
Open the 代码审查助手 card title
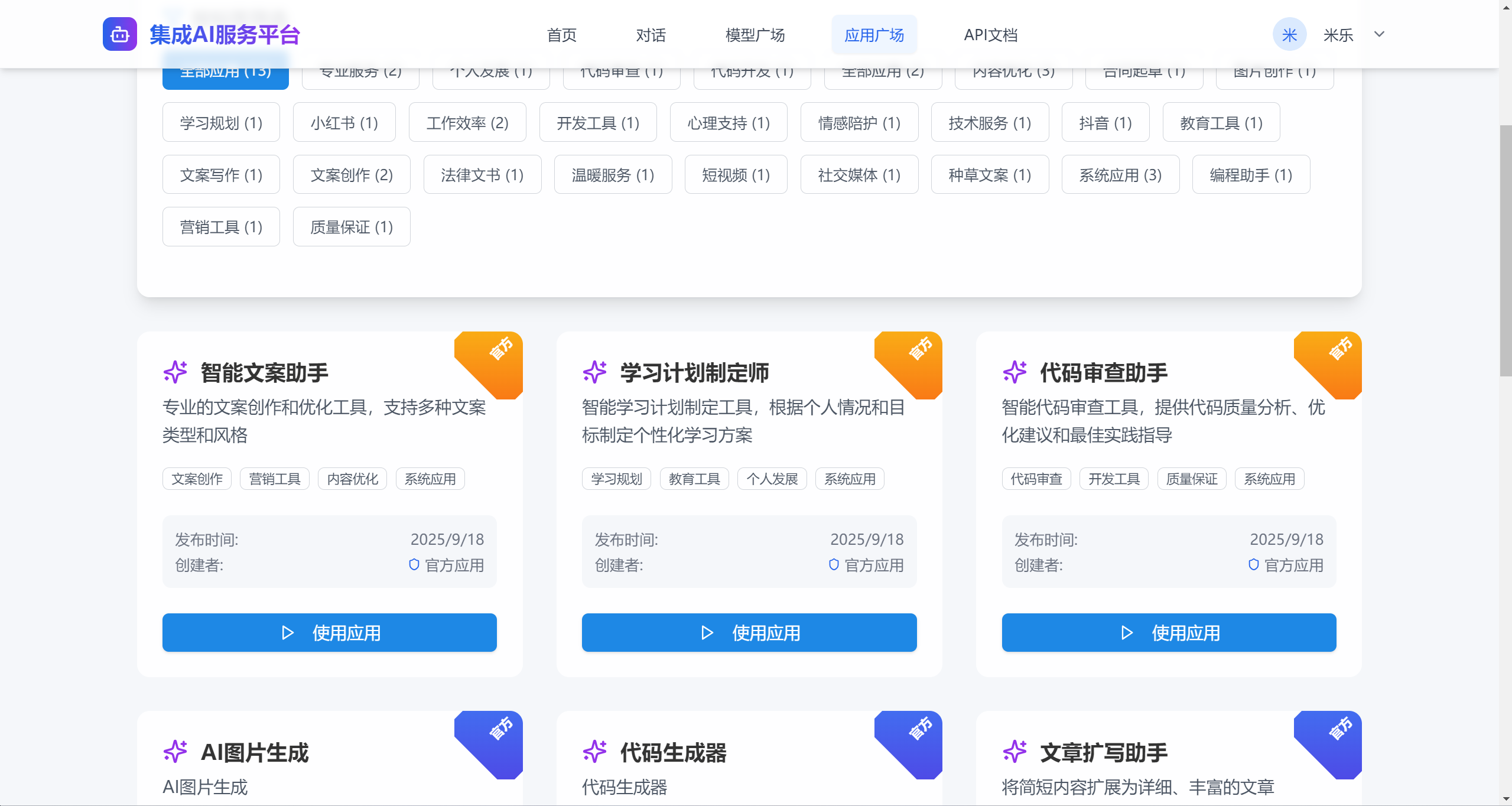[1104, 372]
